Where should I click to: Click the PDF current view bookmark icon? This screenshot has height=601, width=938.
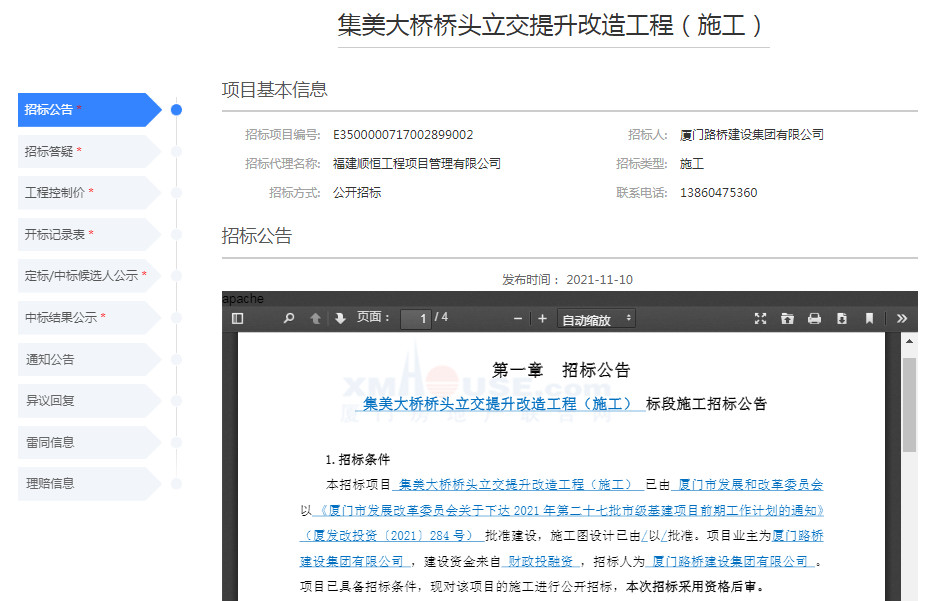click(x=869, y=319)
